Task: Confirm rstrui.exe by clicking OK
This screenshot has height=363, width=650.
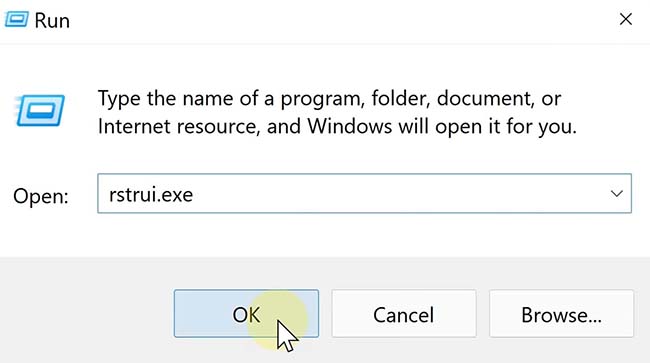Action: click(x=246, y=314)
